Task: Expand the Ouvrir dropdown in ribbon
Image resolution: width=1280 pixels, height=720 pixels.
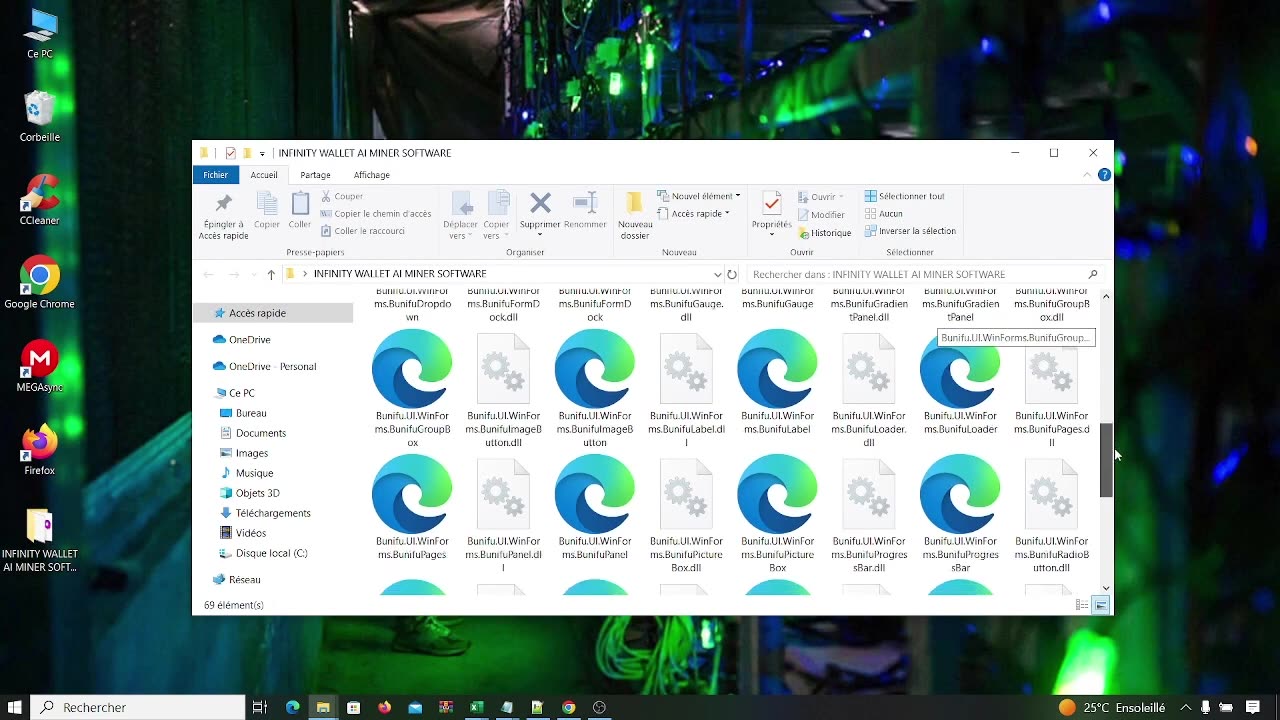Action: (x=821, y=197)
